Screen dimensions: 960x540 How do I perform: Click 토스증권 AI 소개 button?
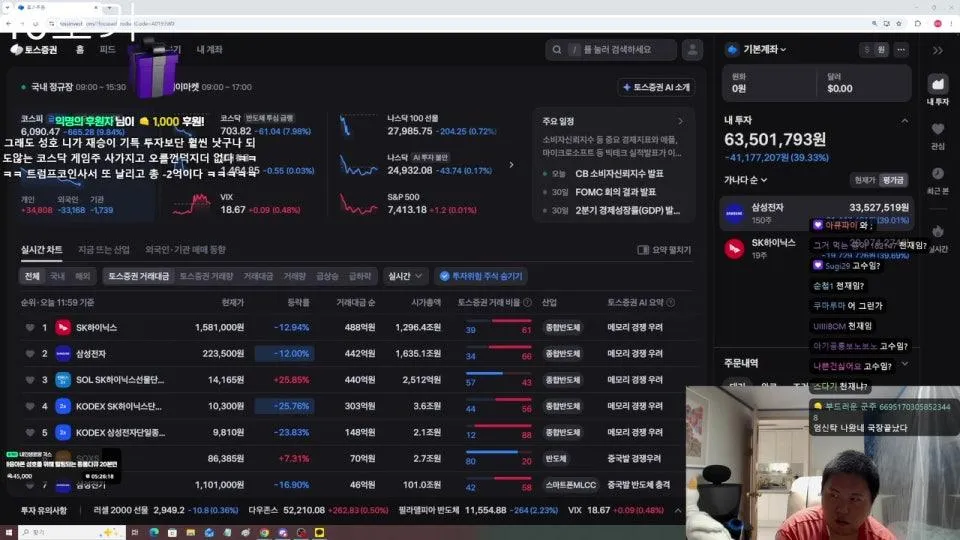[656, 87]
